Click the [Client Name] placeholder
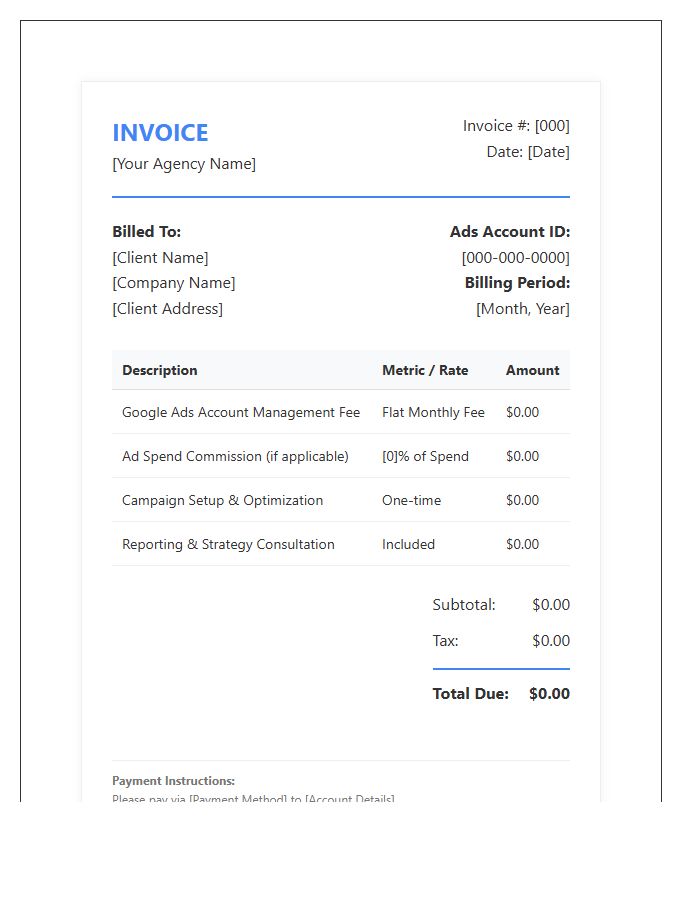The width and height of the screenshot is (700, 900). [161, 258]
